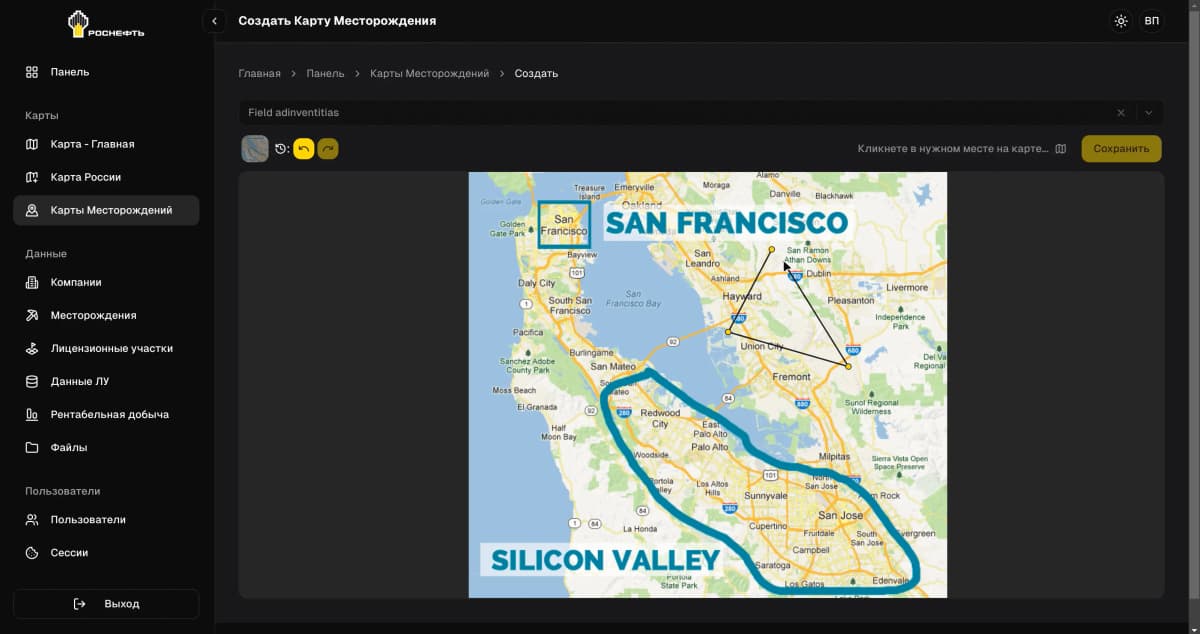The height and width of the screenshot is (634, 1200).
Task: Click the Лицензионные участки icon
Action: point(32,348)
